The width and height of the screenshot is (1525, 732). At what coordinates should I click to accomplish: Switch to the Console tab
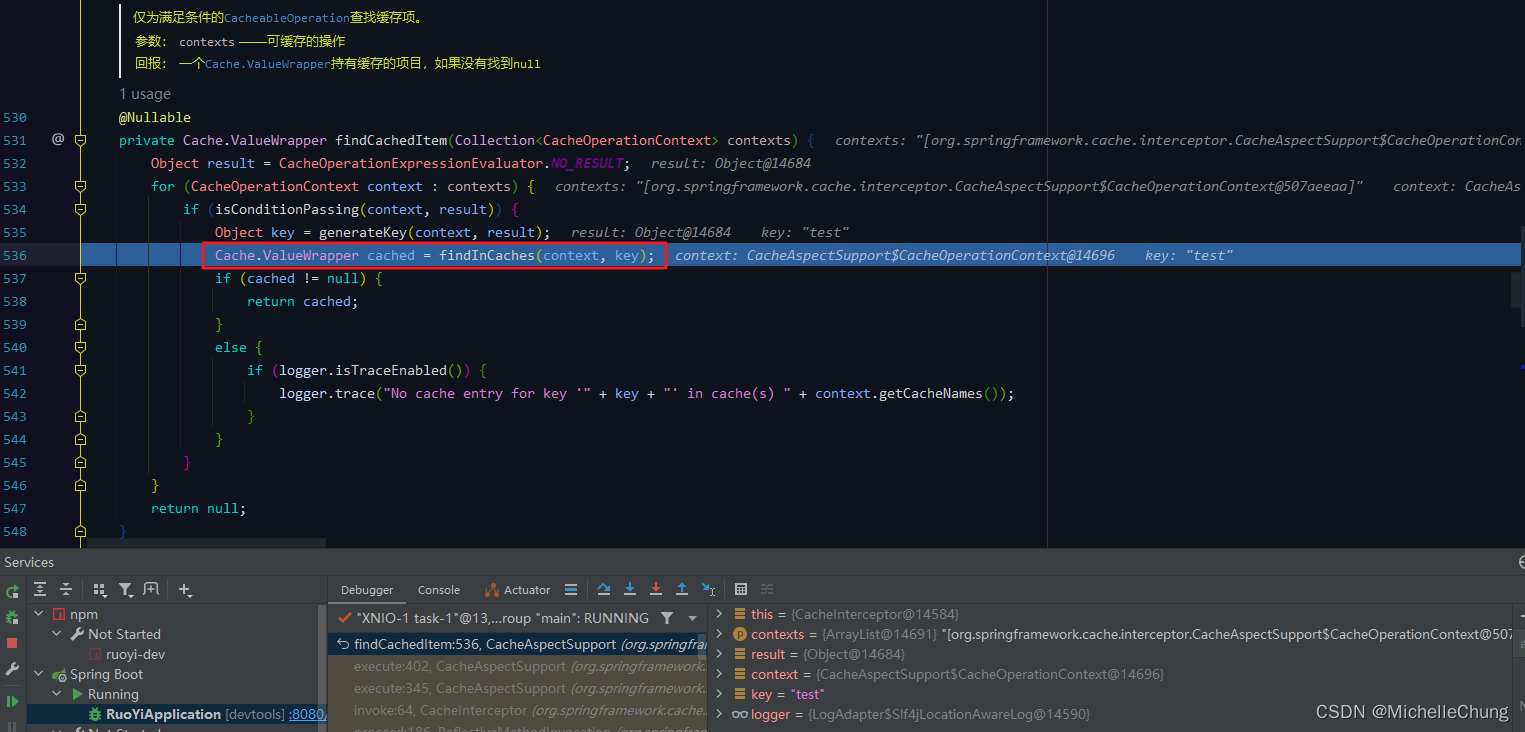click(439, 589)
